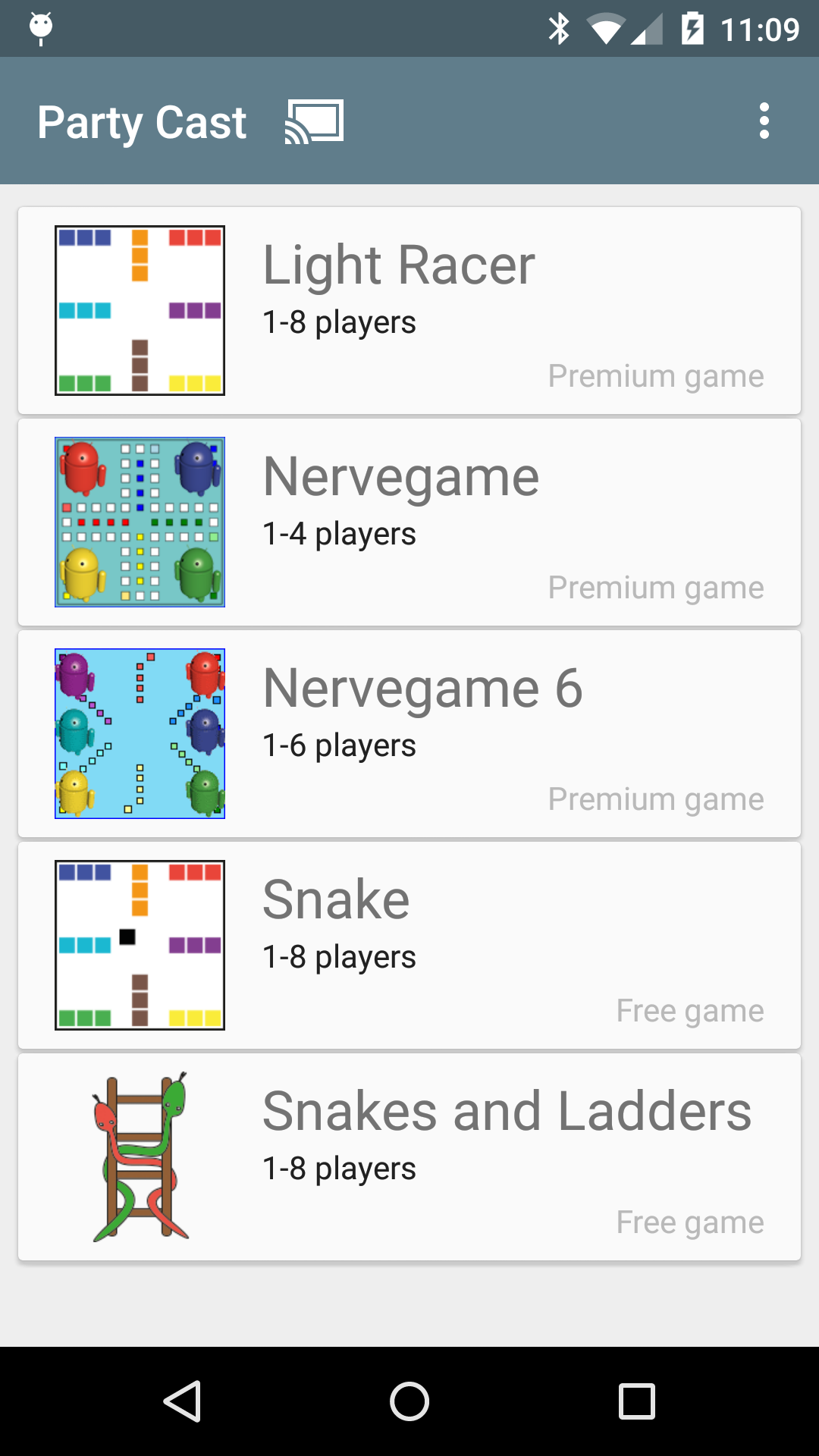Open the three-dot overflow menu

[x=764, y=121]
